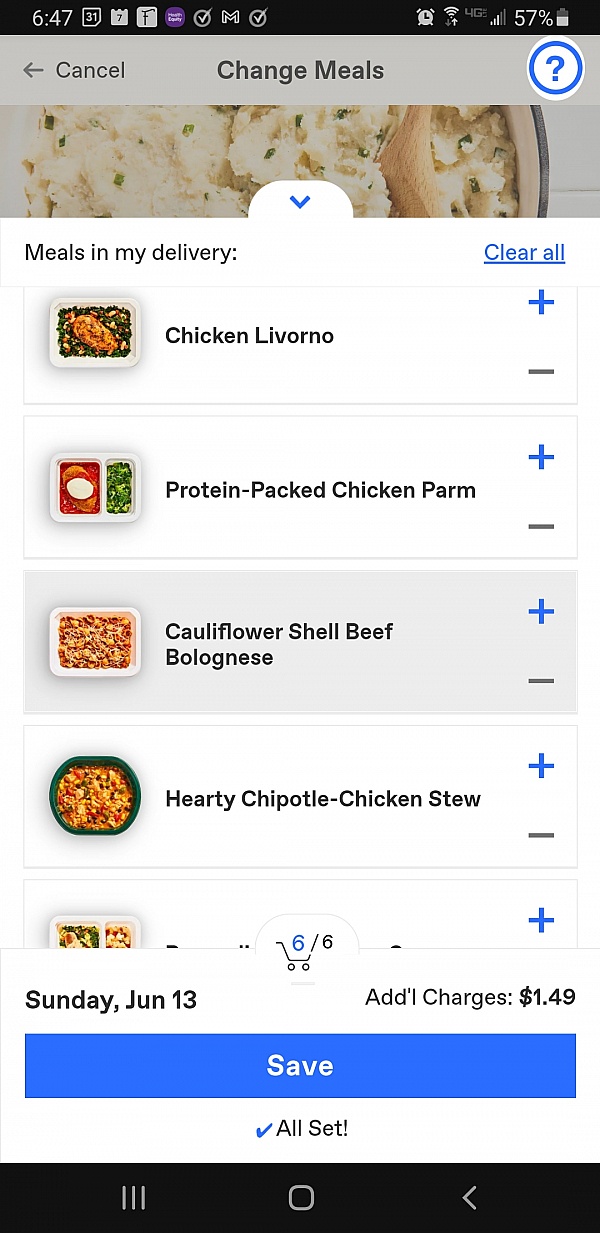Add one Hearty Chipotle-Chicken Stew
The height and width of the screenshot is (1233, 600).
point(541,767)
